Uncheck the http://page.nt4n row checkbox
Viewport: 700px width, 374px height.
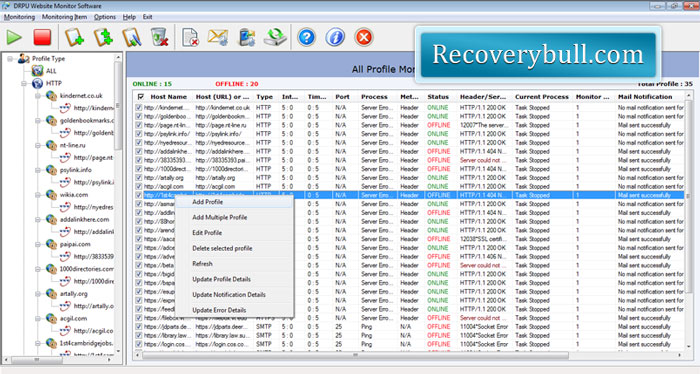coord(139,125)
